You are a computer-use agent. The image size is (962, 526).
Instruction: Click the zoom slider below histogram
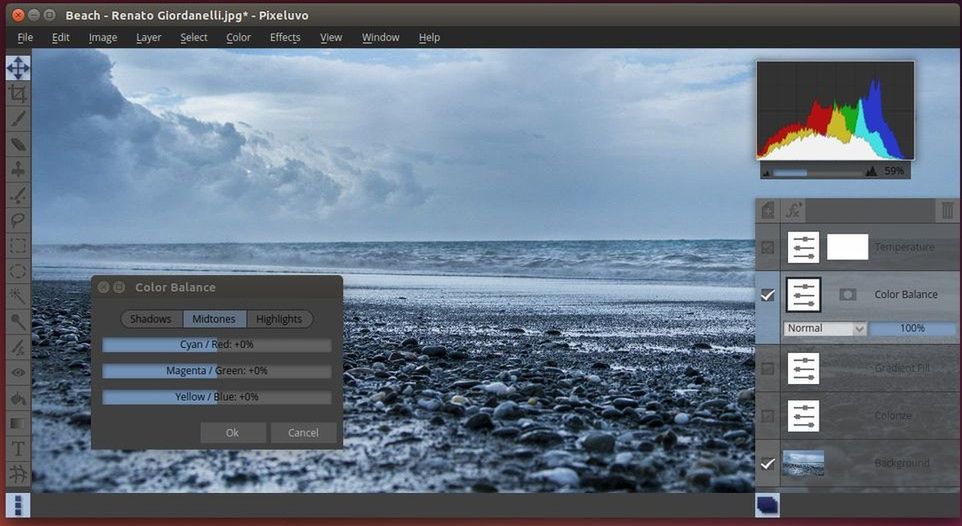coord(818,173)
